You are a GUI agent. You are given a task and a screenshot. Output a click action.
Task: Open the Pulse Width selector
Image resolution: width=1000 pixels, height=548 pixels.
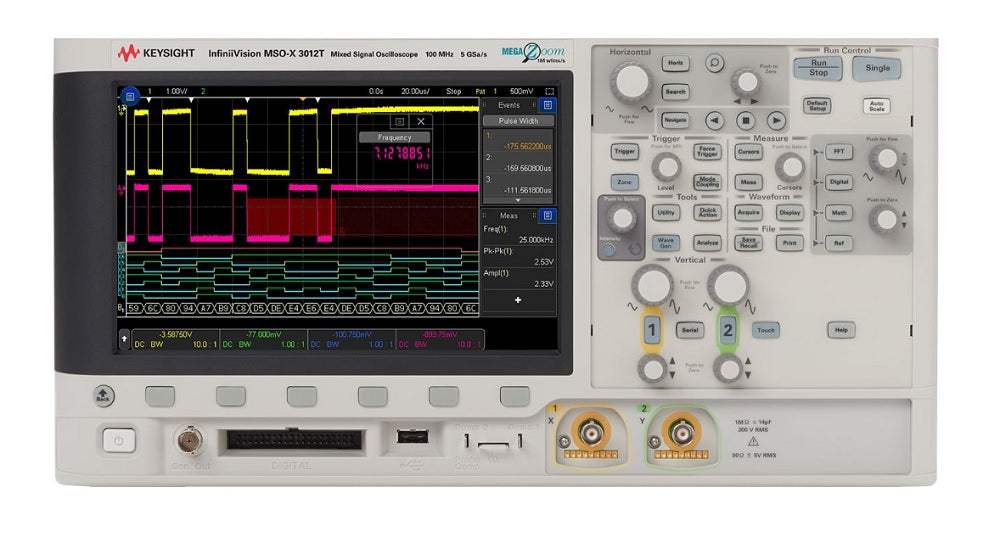point(518,121)
